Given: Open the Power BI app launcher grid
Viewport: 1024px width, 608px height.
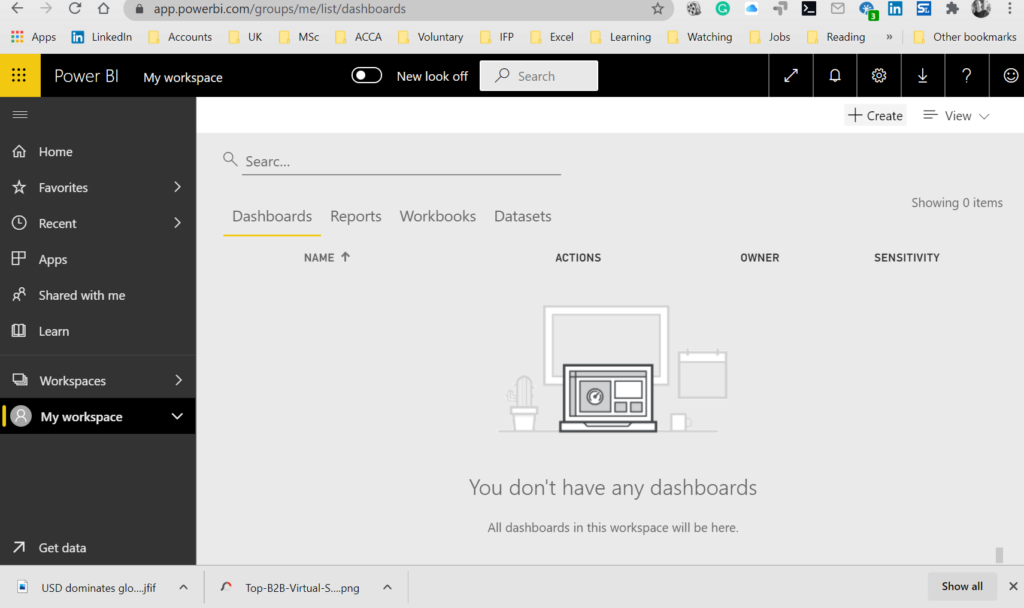Looking at the screenshot, I should click(x=19, y=75).
